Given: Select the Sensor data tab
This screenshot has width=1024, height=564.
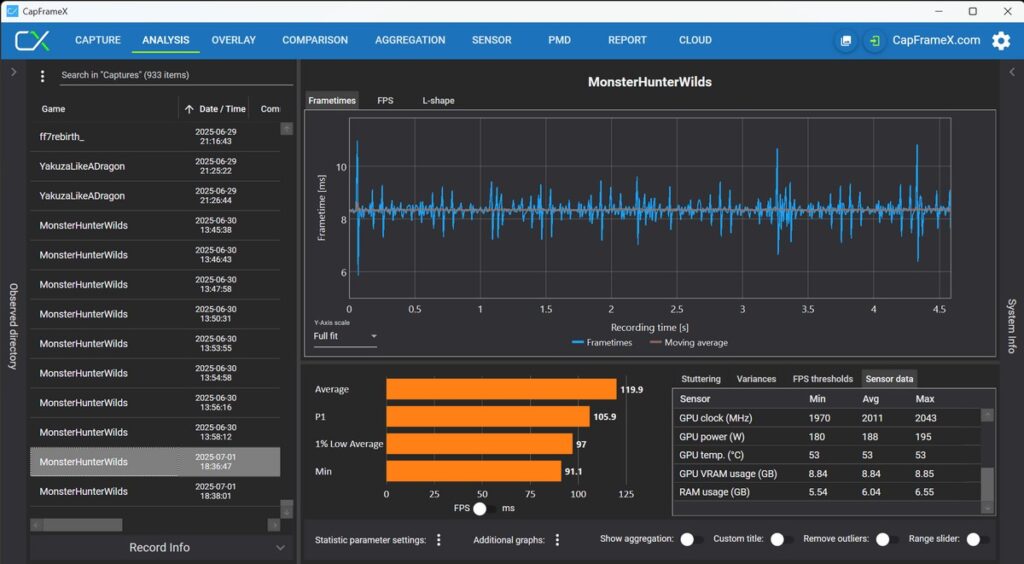Looking at the screenshot, I should click(889, 379).
